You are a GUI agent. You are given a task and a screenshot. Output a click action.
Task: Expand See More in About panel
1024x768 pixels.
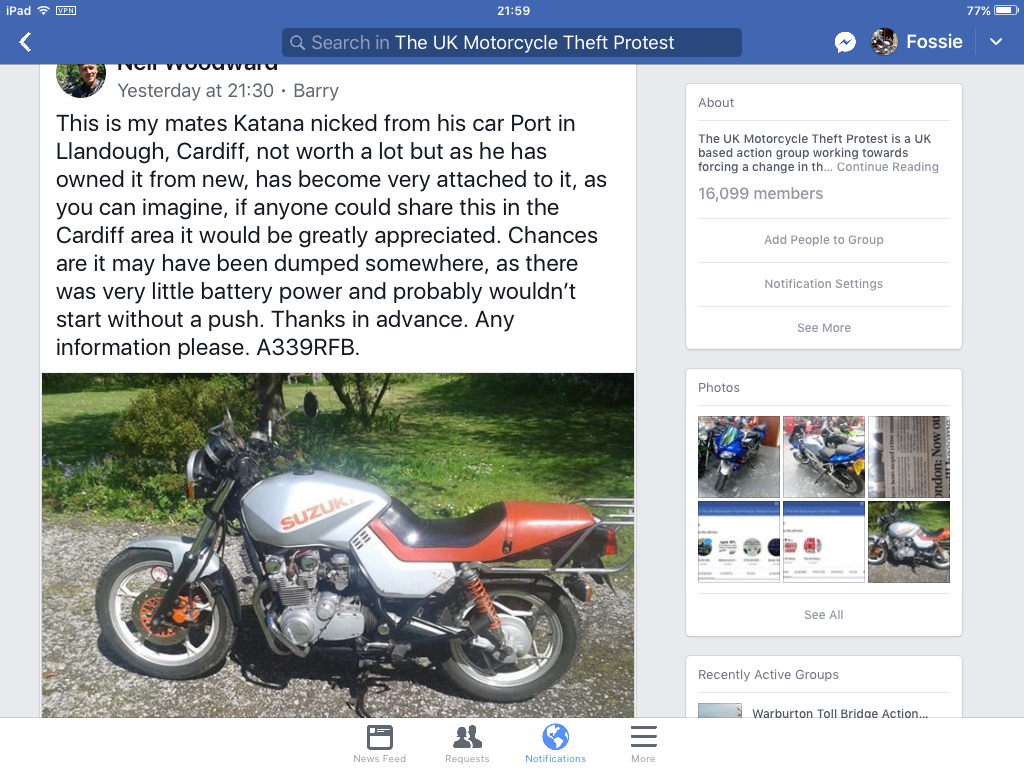point(824,328)
